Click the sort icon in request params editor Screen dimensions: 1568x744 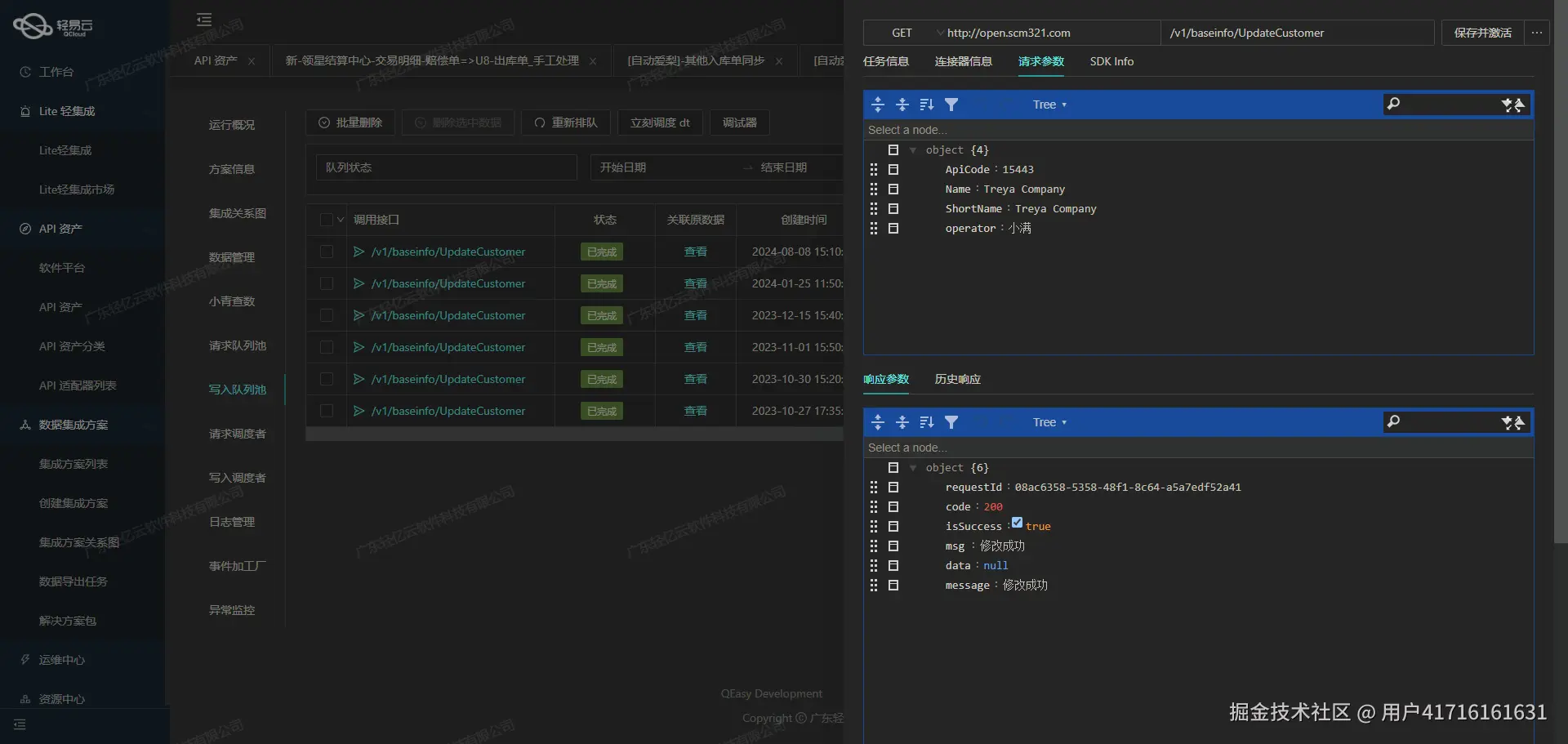927,105
